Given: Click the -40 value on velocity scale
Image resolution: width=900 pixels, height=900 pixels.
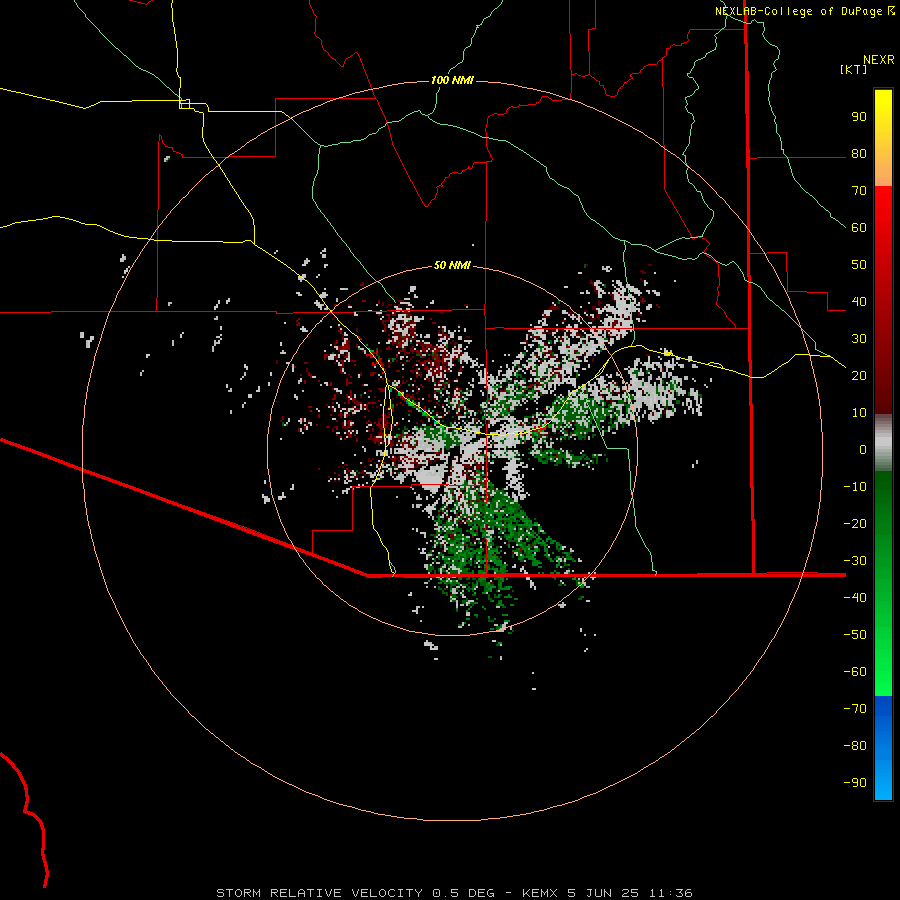Looking at the screenshot, I should point(855,598).
